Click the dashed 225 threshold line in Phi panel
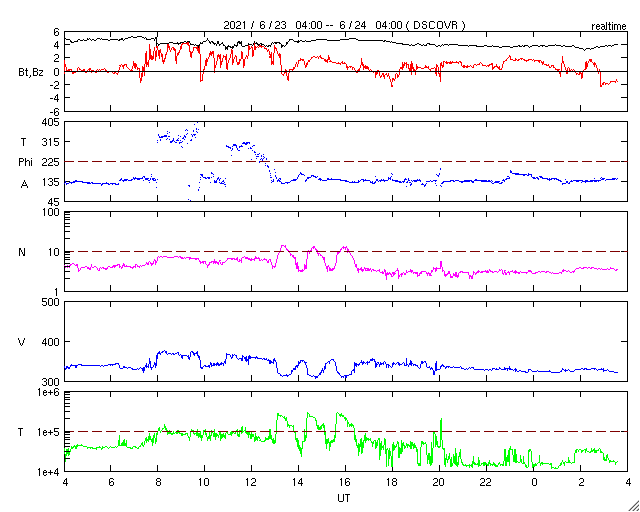Viewport: 640px width, 512px height. (x=346, y=162)
